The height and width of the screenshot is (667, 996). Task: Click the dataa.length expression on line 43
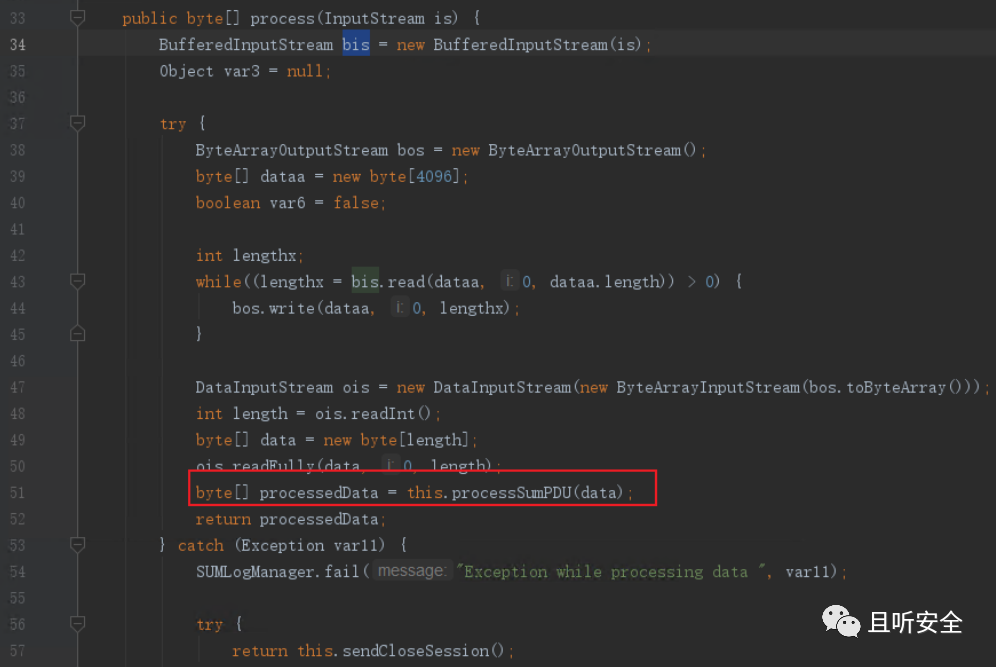pos(606,281)
